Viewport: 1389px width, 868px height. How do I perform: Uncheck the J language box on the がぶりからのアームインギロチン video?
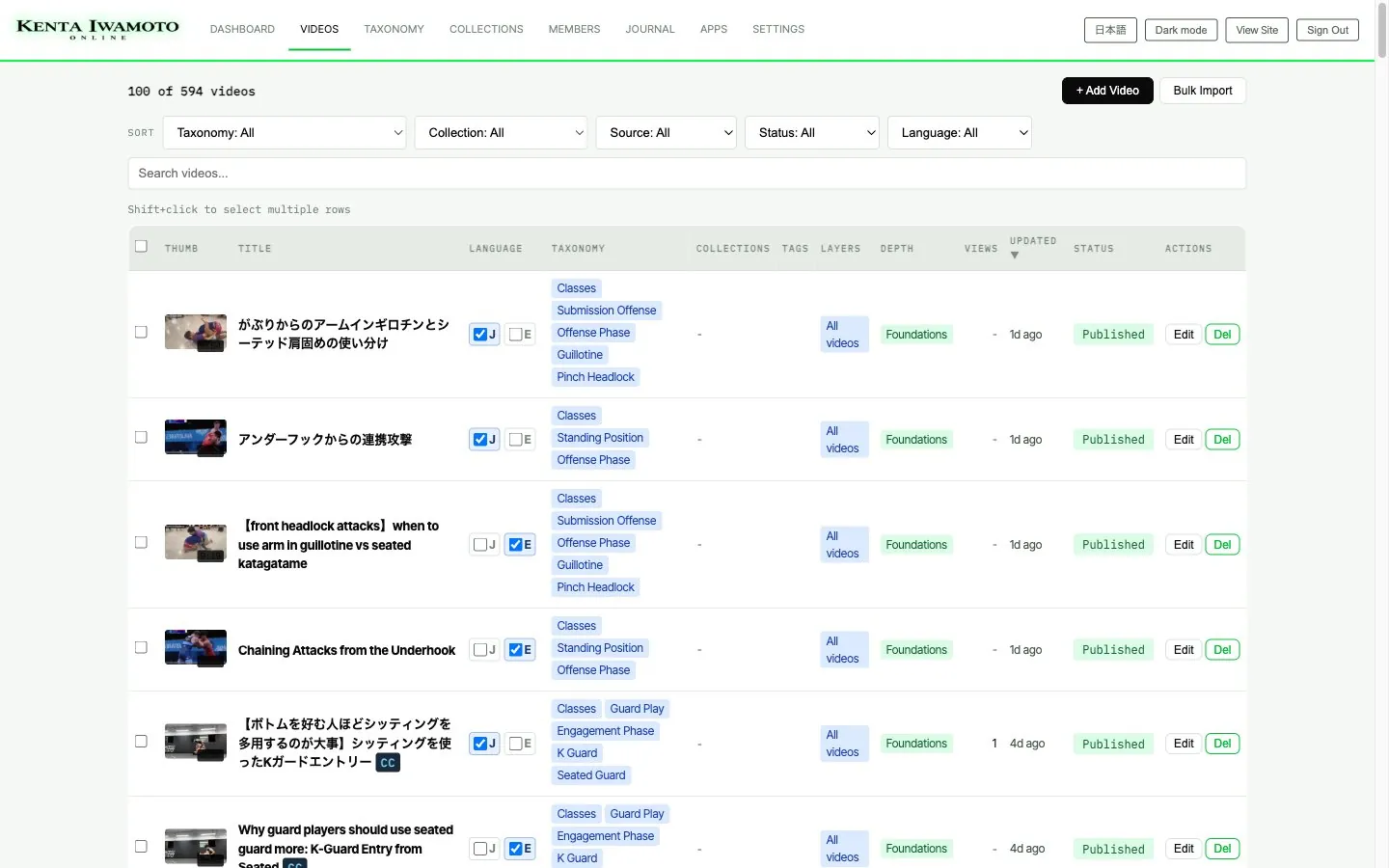point(480,335)
